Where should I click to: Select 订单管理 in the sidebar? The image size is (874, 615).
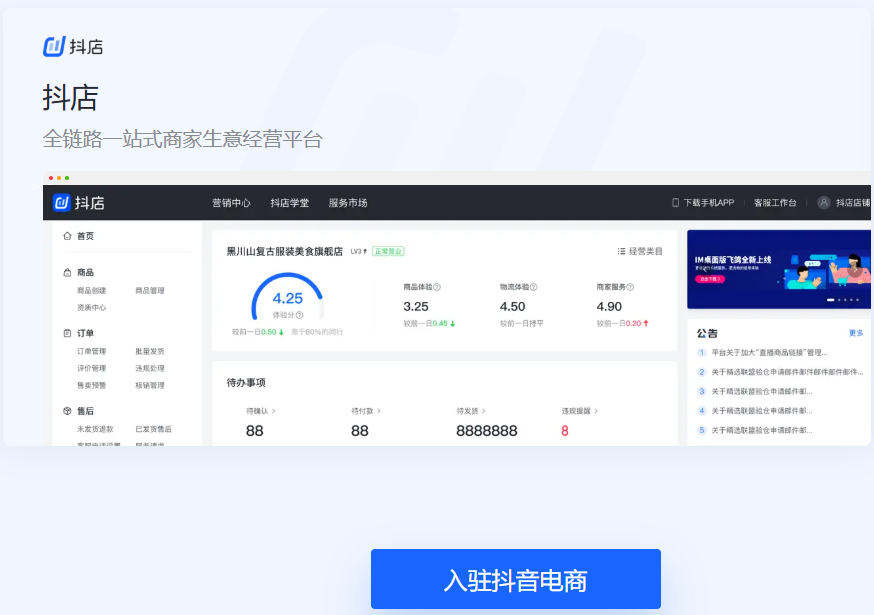tap(91, 351)
